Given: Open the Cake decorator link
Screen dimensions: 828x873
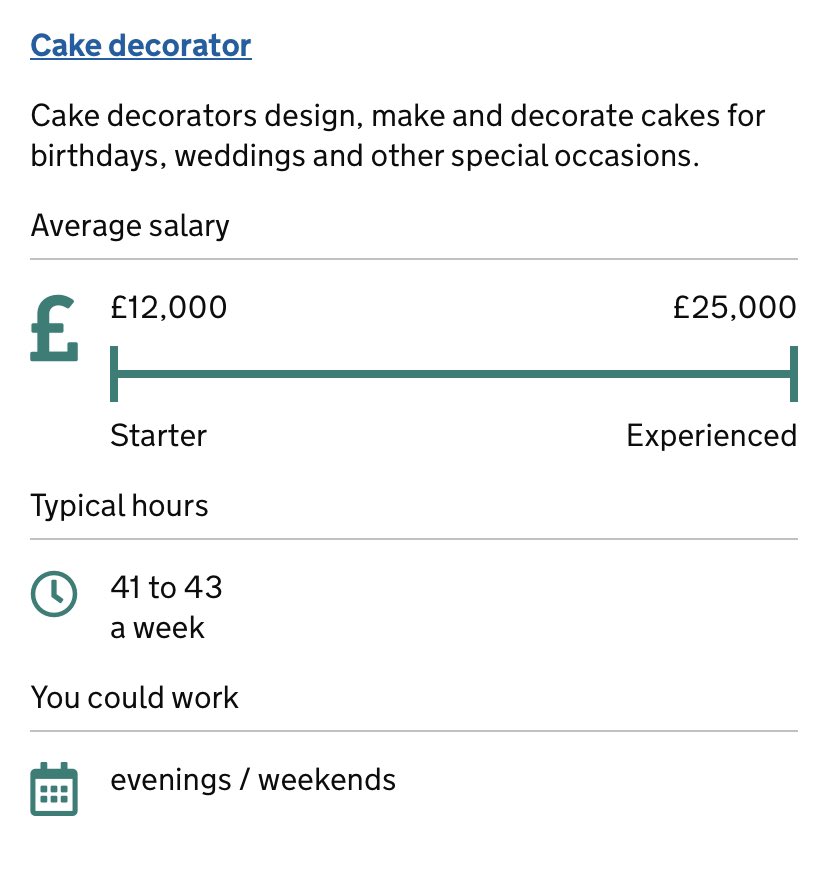Looking at the screenshot, I should click(x=141, y=46).
